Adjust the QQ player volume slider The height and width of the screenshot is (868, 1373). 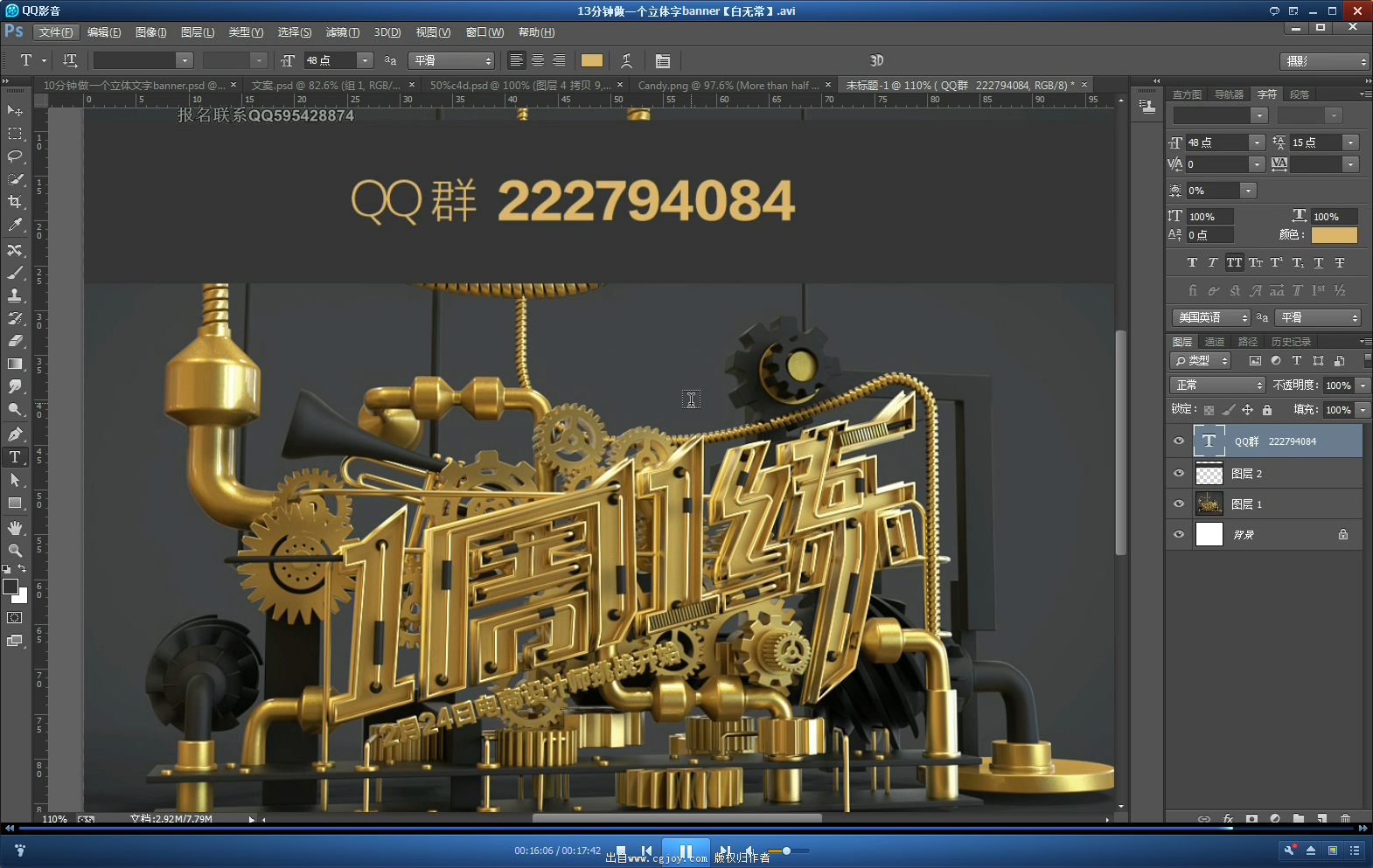click(x=787, y=851)
